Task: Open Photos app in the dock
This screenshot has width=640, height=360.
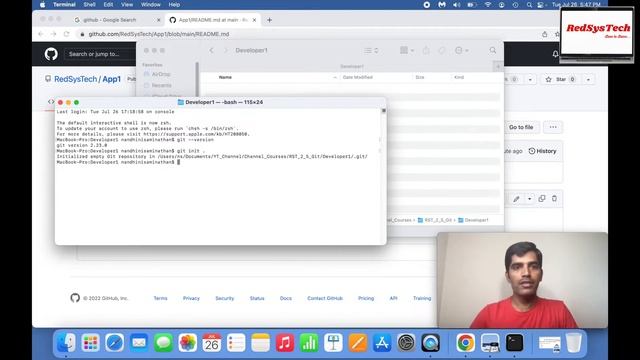Action: (187, 342)
